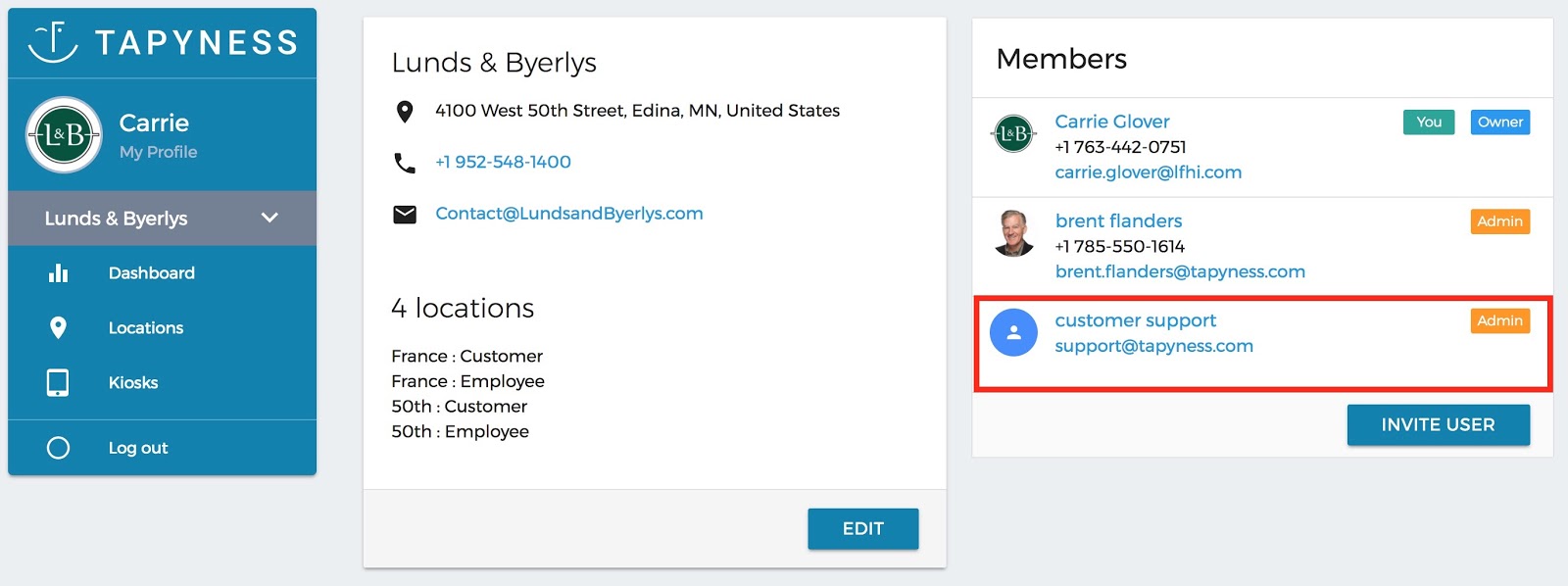Click the email envelope icon
Viewport: 1568px width, 586px height.
coord(404,214)
